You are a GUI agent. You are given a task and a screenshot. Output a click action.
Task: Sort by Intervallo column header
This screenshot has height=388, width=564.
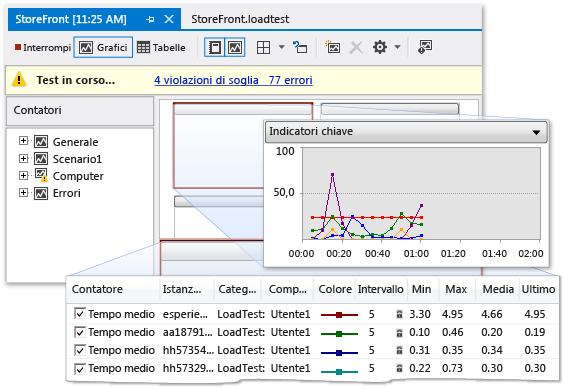[381, 289]
